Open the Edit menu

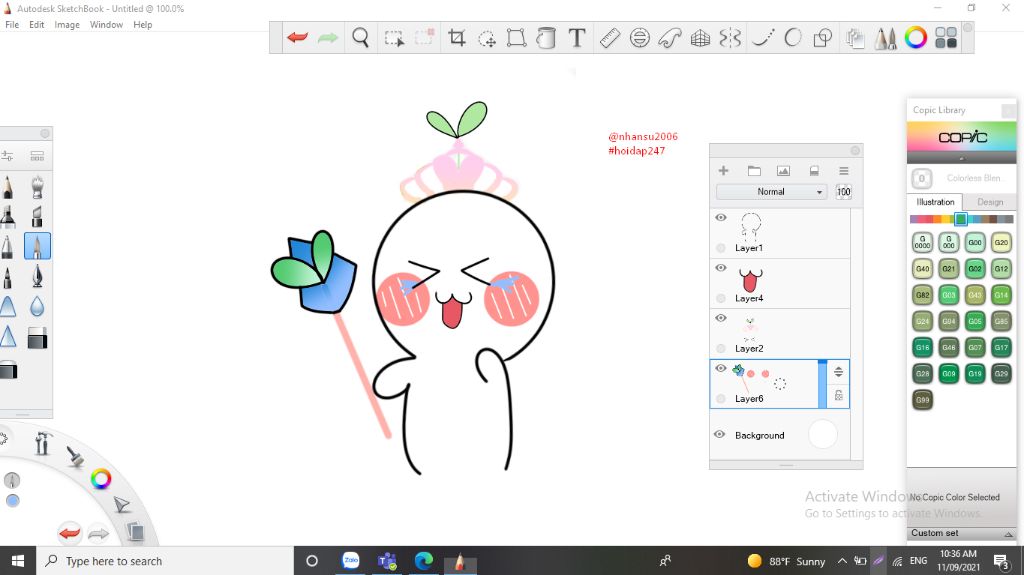pos(37,25)
